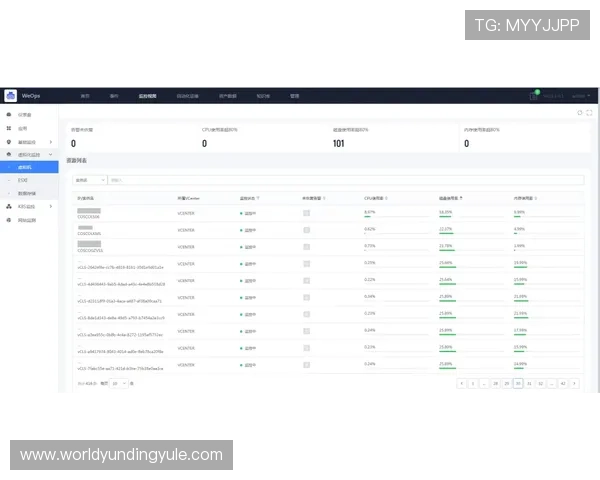This screenshot has height=480, width=600.
Task: Collapse the 虚拟化监控 sidebar group
Action: click(x=52, y=155)
